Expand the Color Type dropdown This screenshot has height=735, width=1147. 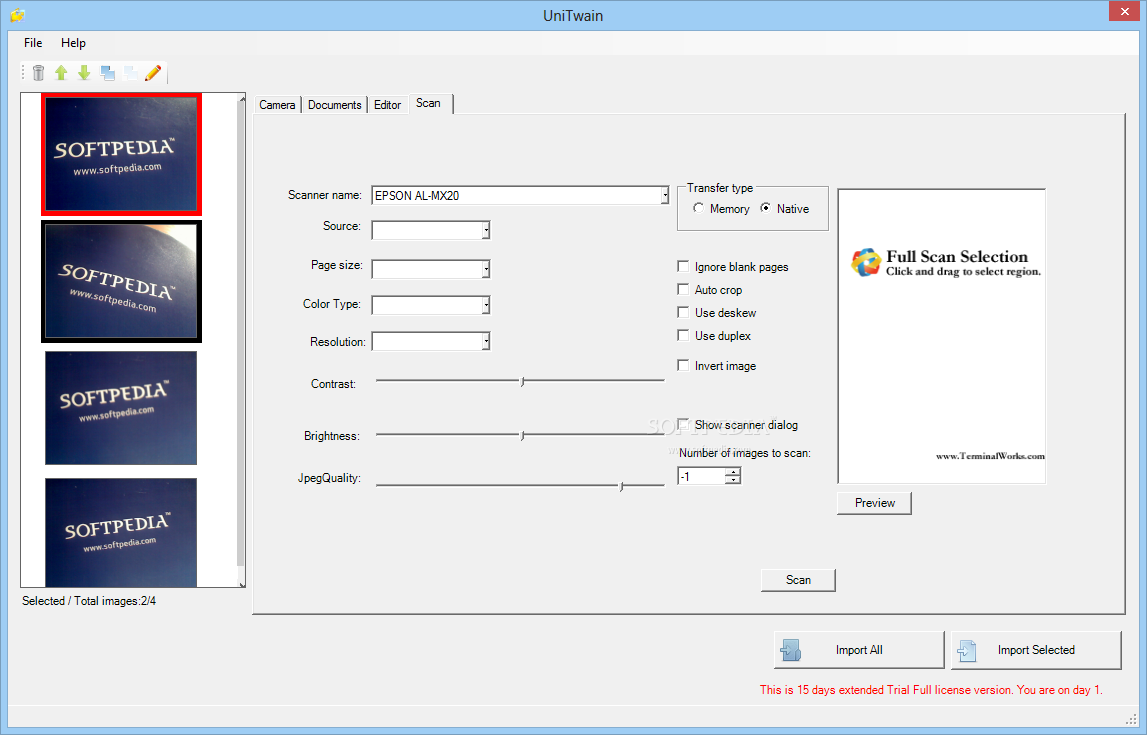486,305
